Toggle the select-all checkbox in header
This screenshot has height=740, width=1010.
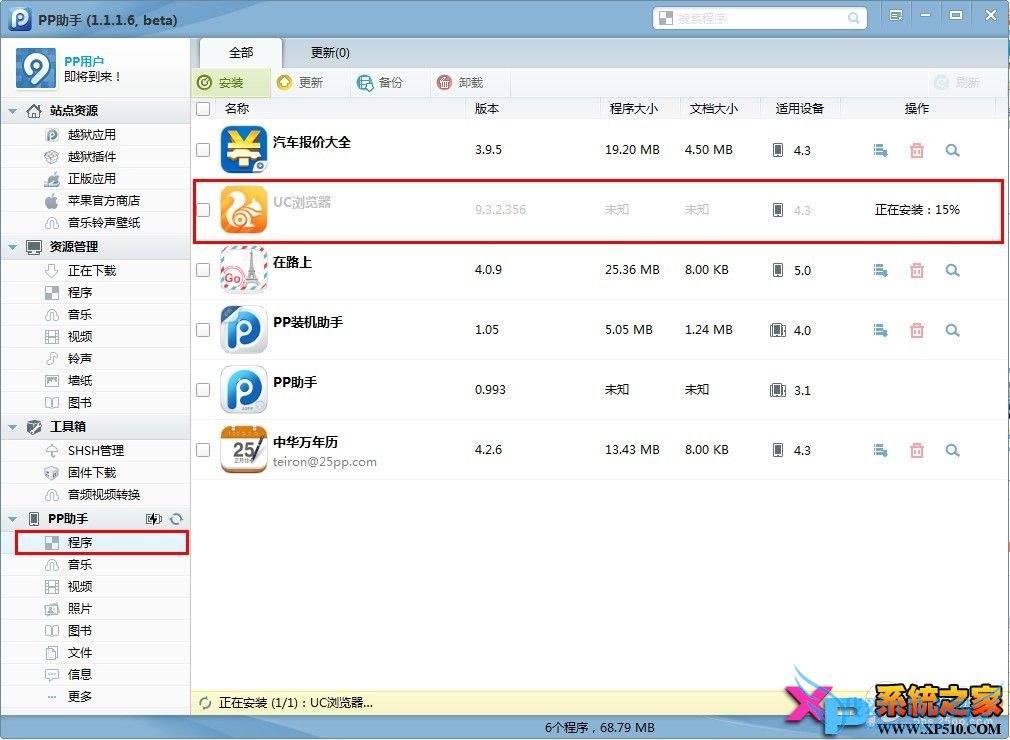(203, 109)
